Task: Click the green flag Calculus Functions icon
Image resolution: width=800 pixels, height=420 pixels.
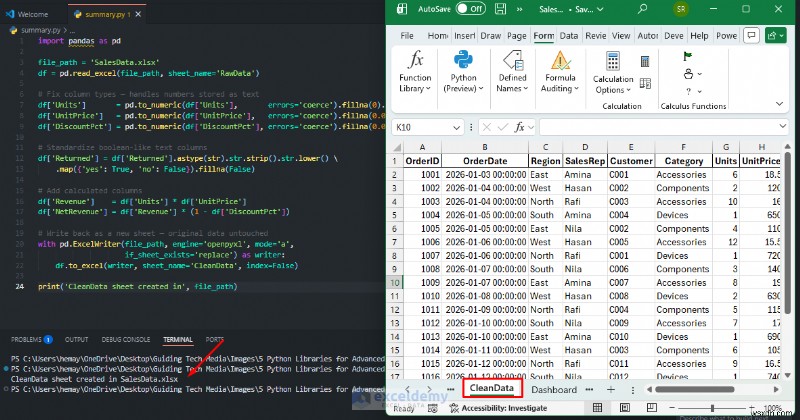Action: pos(688,56)
